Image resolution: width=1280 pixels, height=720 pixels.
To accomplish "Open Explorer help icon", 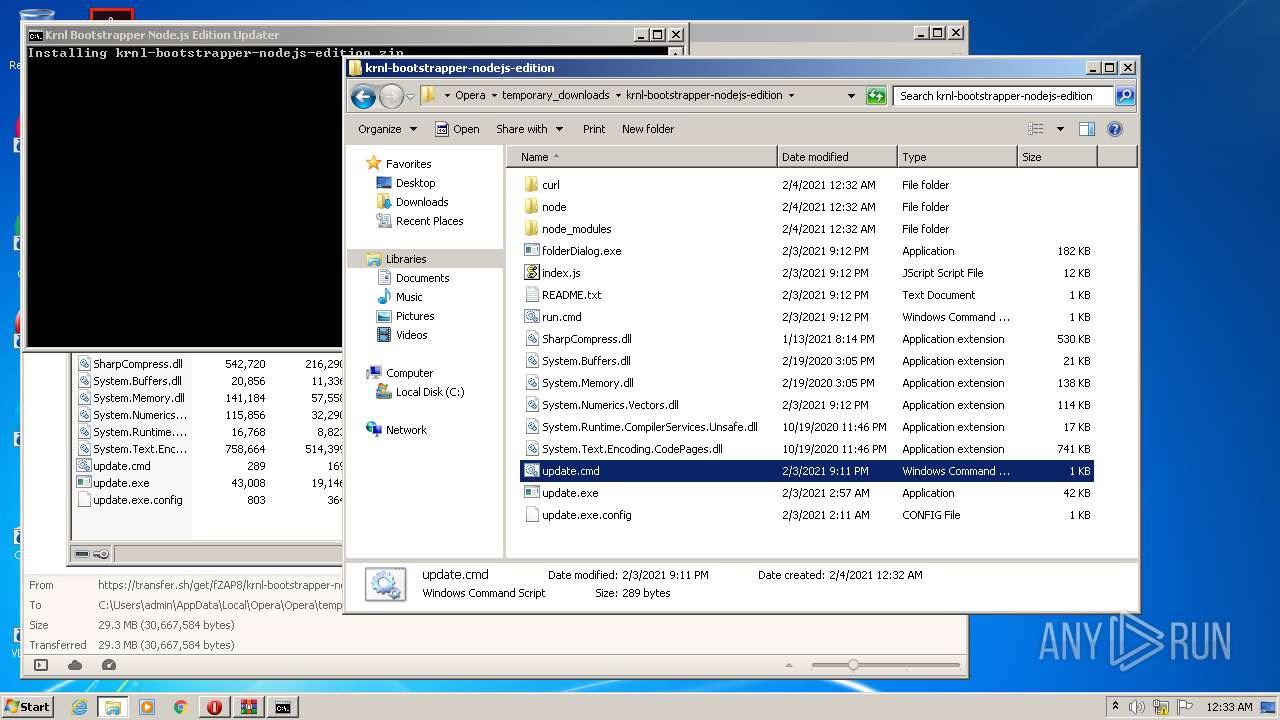I will 1115,129.
